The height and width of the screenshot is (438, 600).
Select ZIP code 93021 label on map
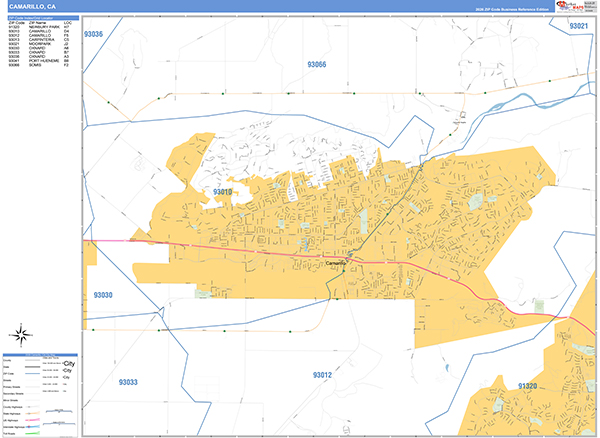click(578, 26)
